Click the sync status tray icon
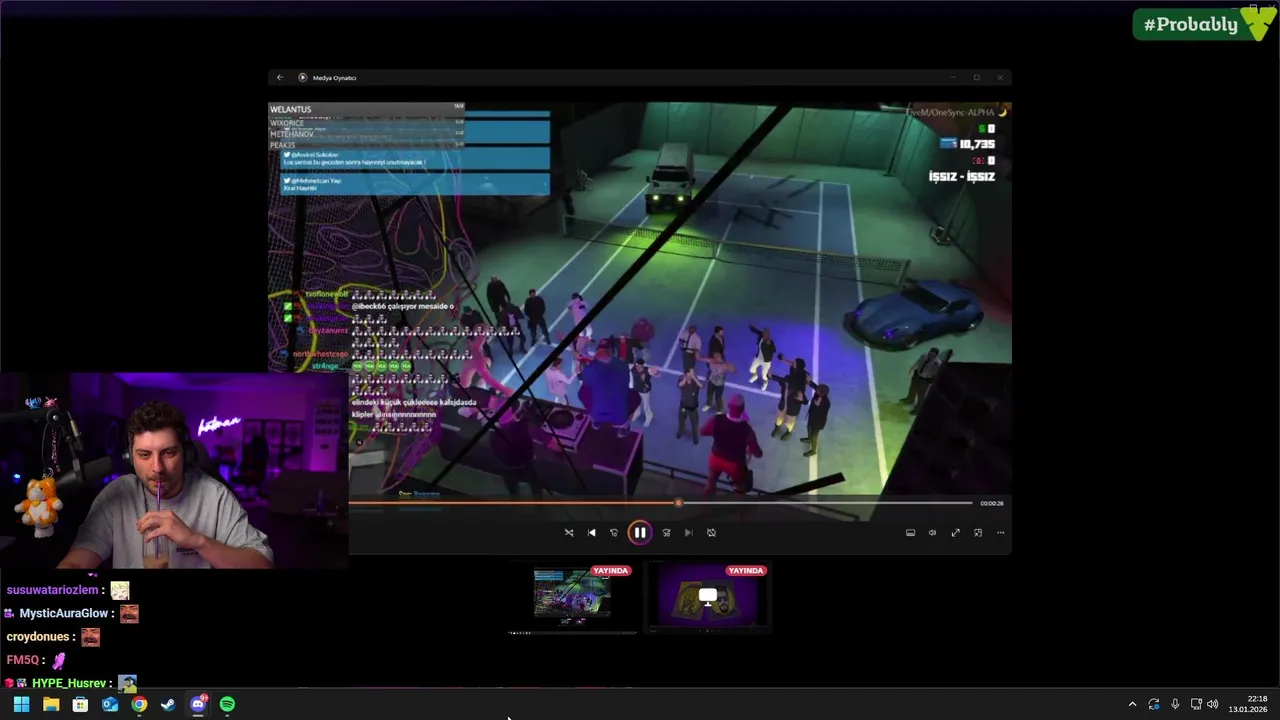 pyautogui.click(x=1154, y=704)
